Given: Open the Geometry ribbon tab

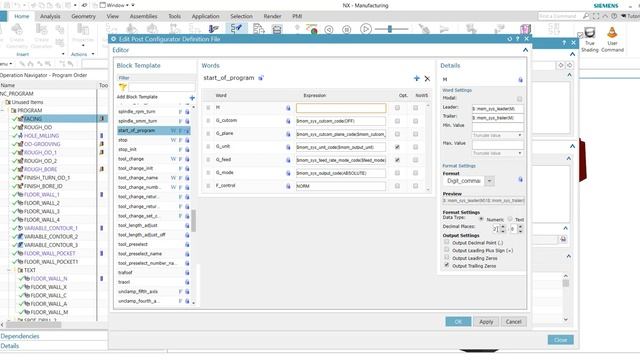Looking at the screenshot, I should (x=83, y=16).
